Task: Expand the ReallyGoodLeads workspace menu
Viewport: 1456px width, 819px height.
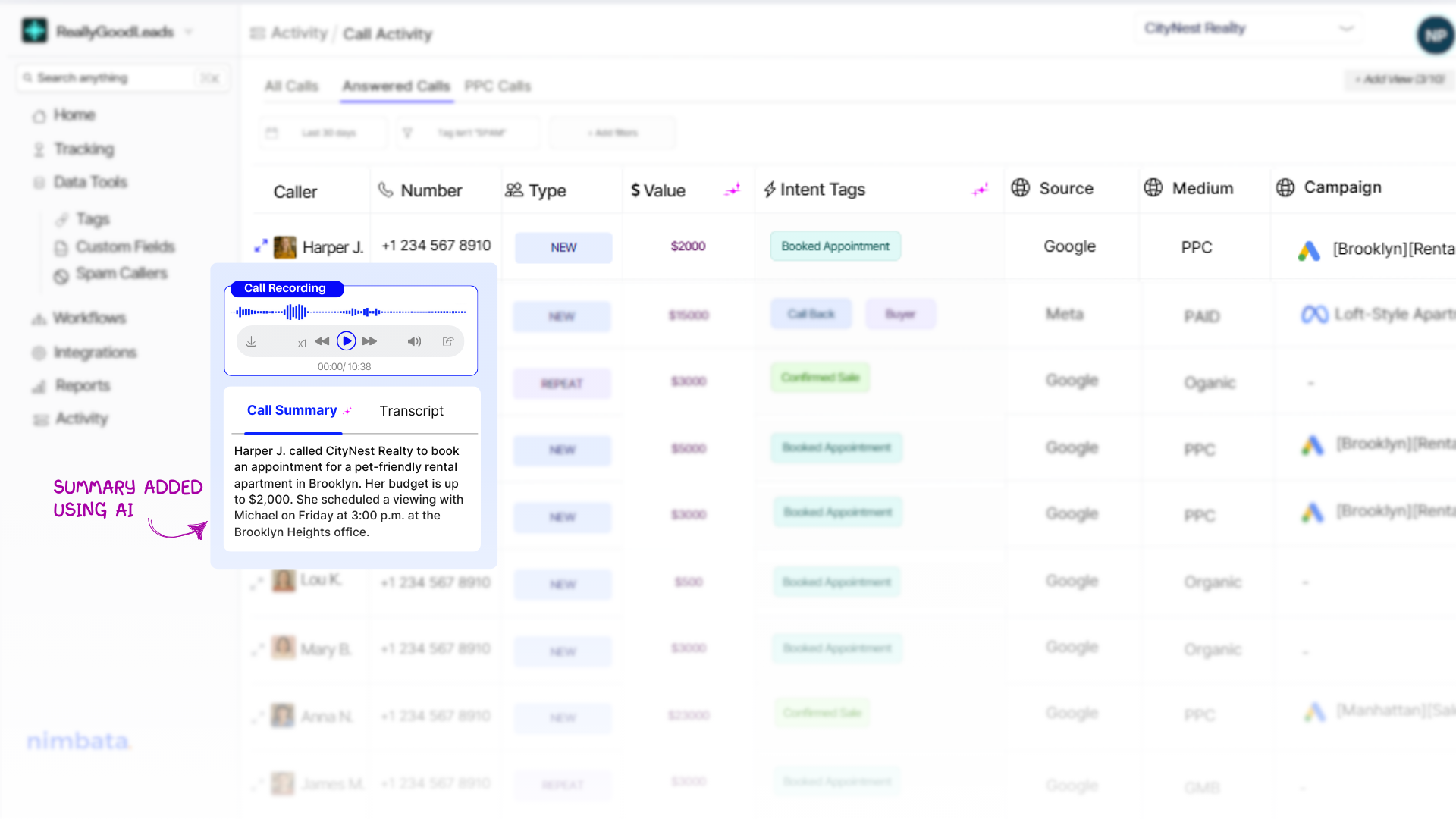Action: click(189, 32)
